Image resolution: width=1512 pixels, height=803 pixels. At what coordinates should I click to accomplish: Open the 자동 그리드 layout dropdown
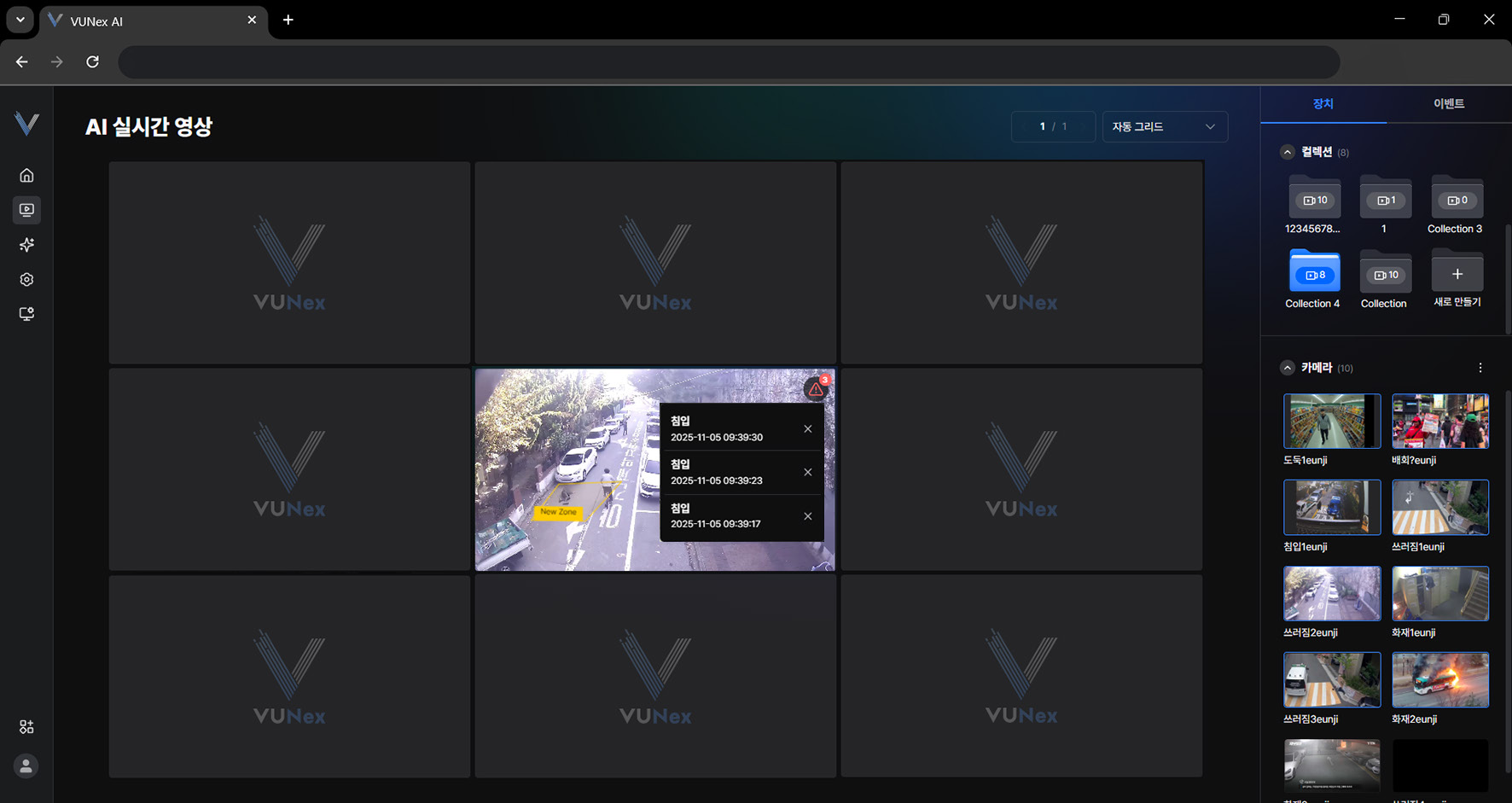point(1164,127)
